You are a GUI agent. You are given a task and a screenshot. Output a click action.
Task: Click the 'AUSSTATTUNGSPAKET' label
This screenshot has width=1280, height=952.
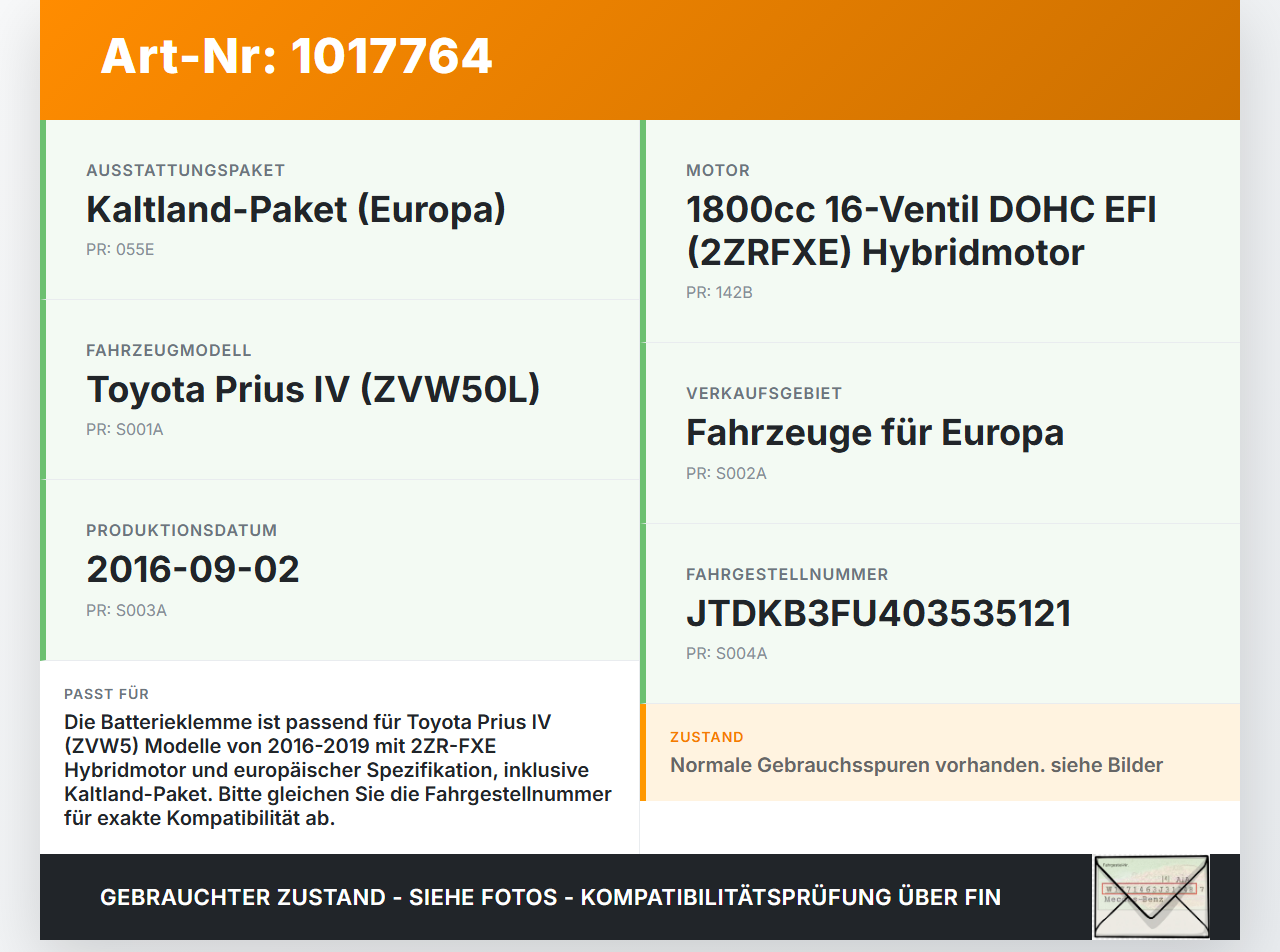tap(186, 170)
